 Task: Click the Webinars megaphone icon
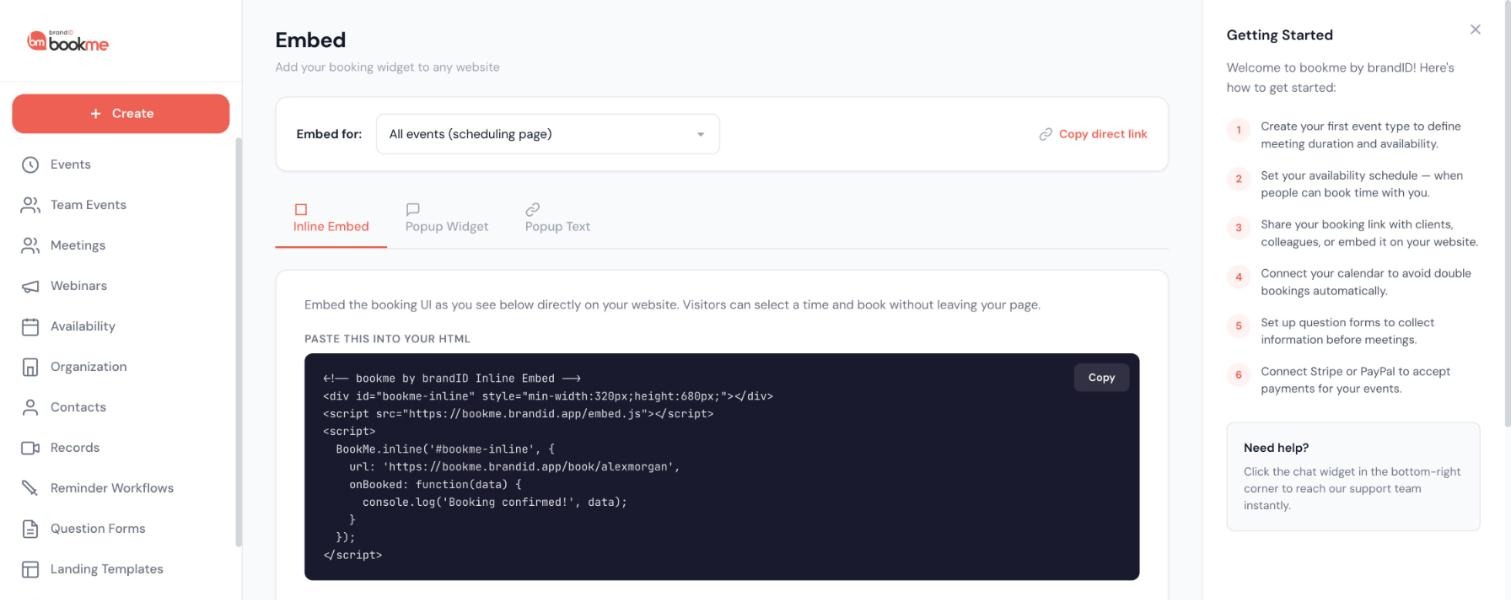pyautogui.click(x=30, y=286)
